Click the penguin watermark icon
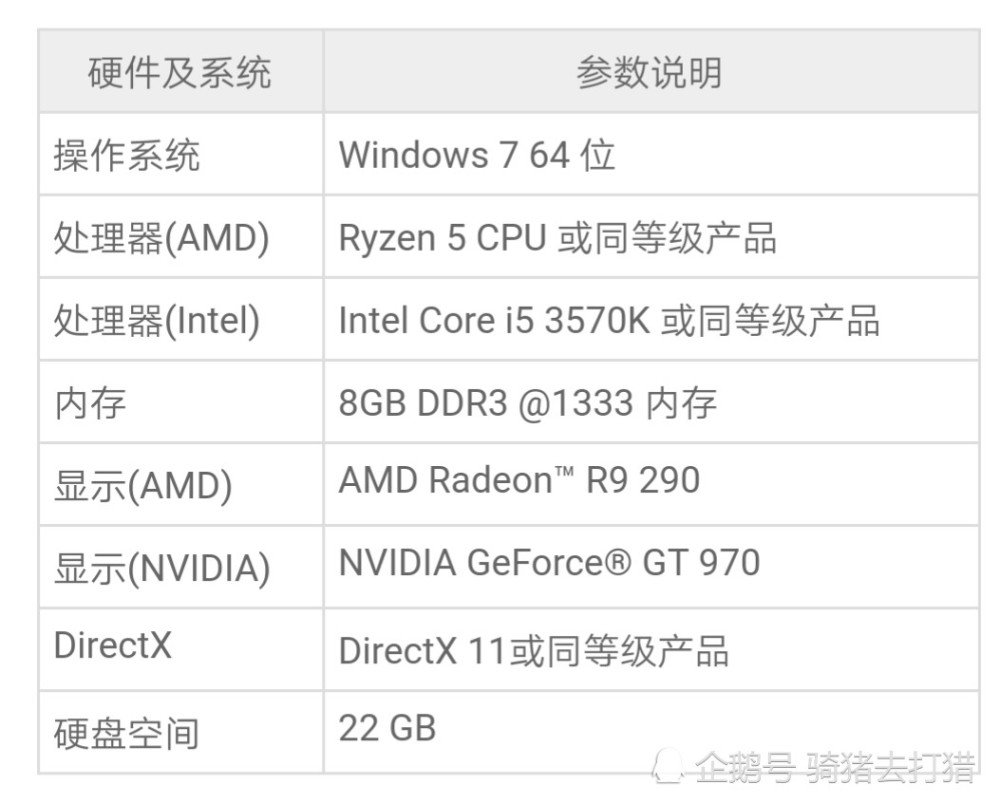The image size is (1000, 803). [x=666, y=765]
